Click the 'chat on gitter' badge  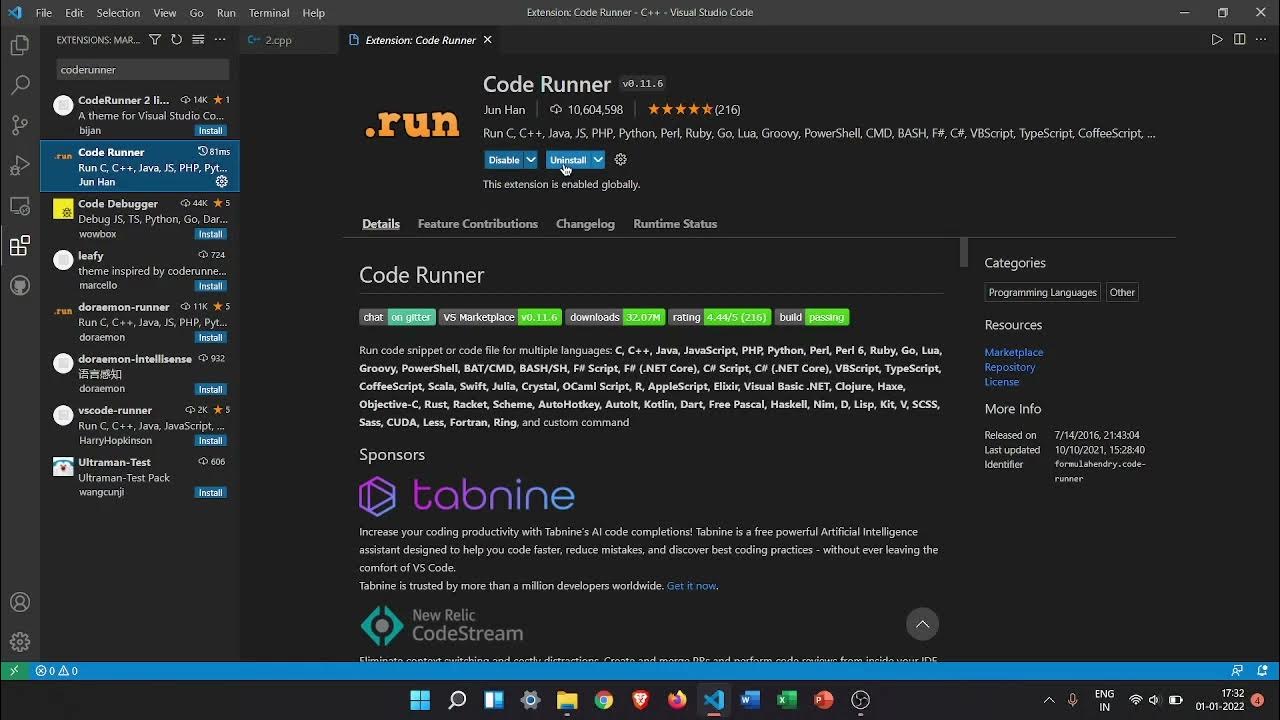point(397,317)
